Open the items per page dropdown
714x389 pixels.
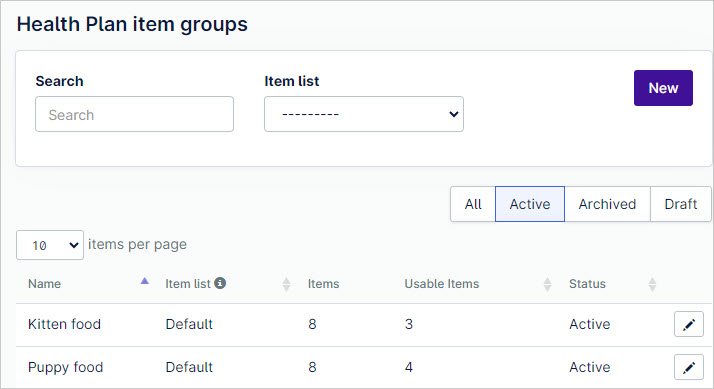(50, 245)
